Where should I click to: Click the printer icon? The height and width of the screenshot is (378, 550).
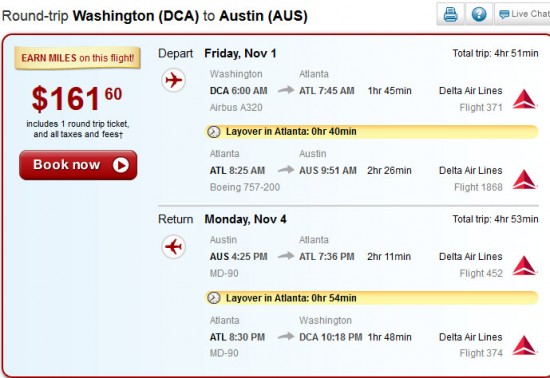pyautogui.click(x=450, y=14)
